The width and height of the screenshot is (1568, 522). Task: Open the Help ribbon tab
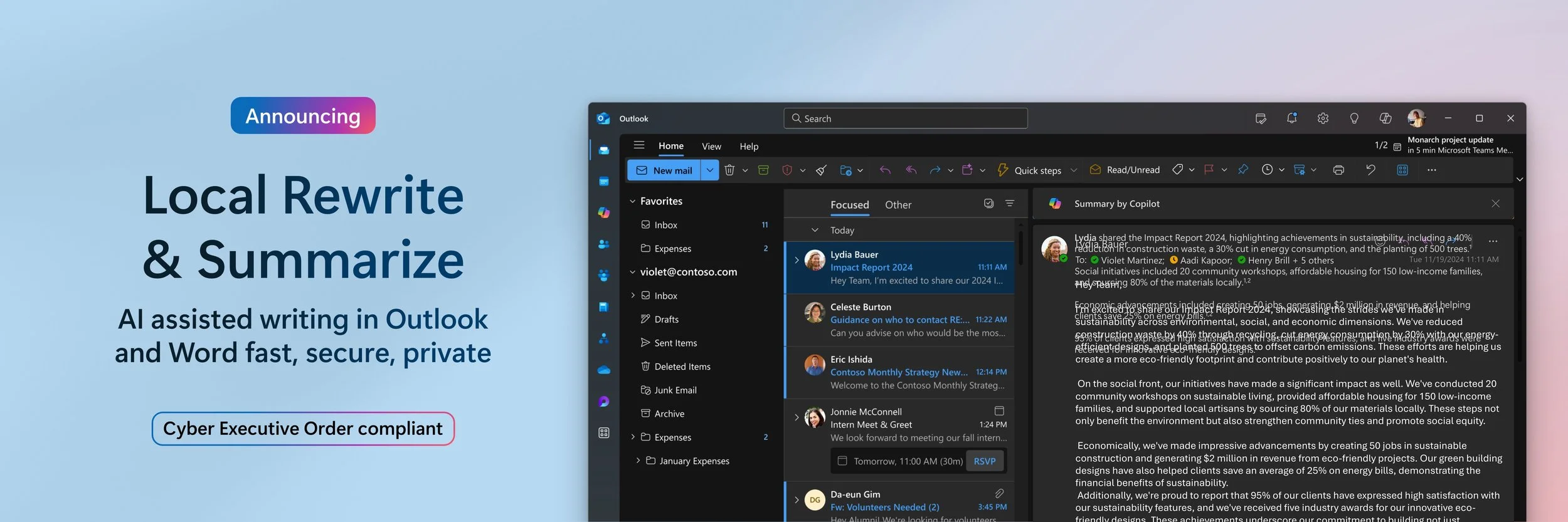tap(749, 146)
